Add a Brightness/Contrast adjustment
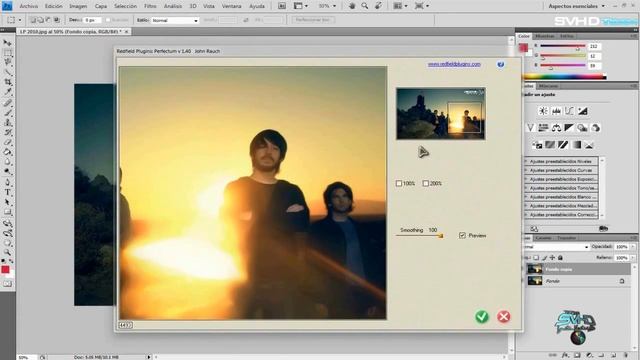Viewport: 640px width, 360px height. 543,111
